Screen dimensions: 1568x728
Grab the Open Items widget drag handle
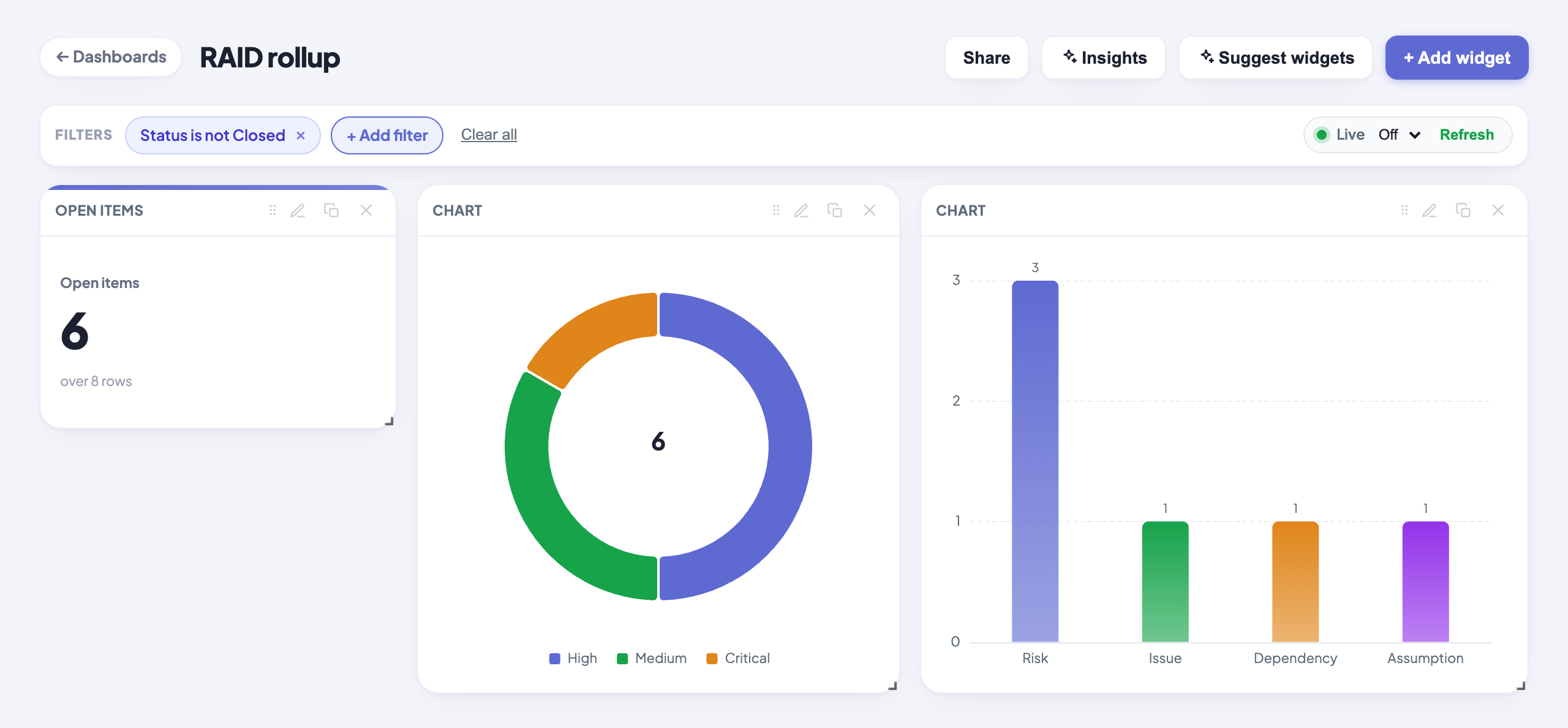[273, 210]
